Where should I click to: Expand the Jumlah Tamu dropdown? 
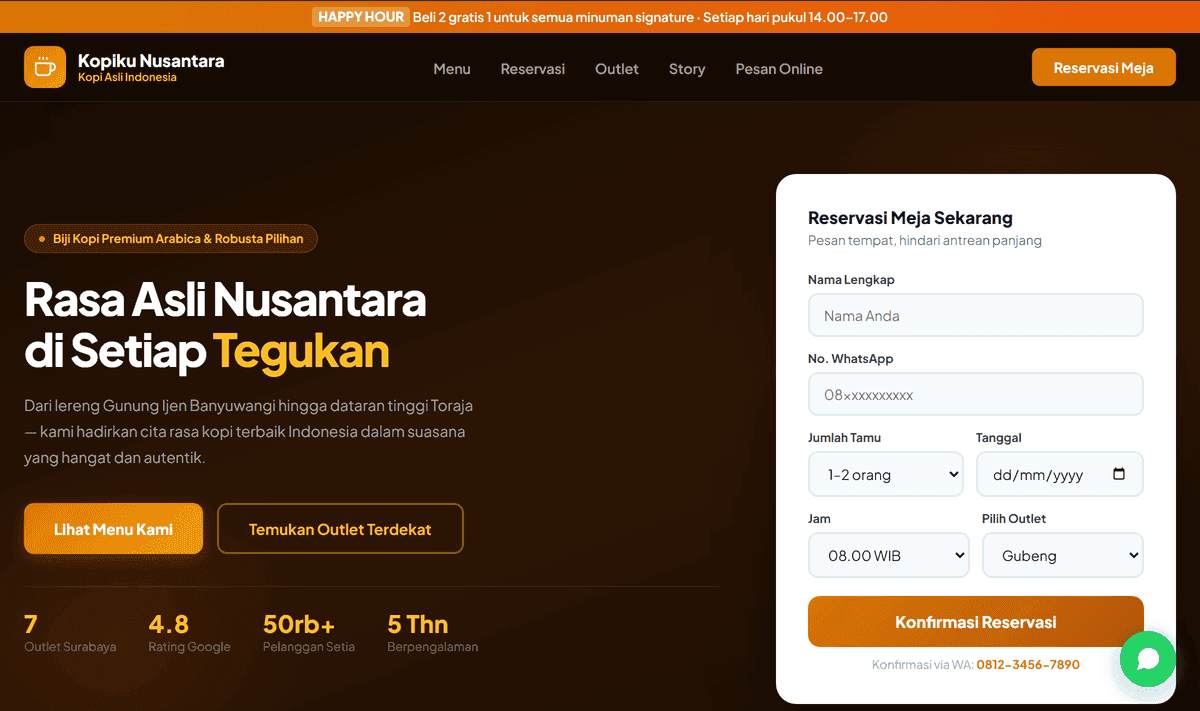(886, 474)
